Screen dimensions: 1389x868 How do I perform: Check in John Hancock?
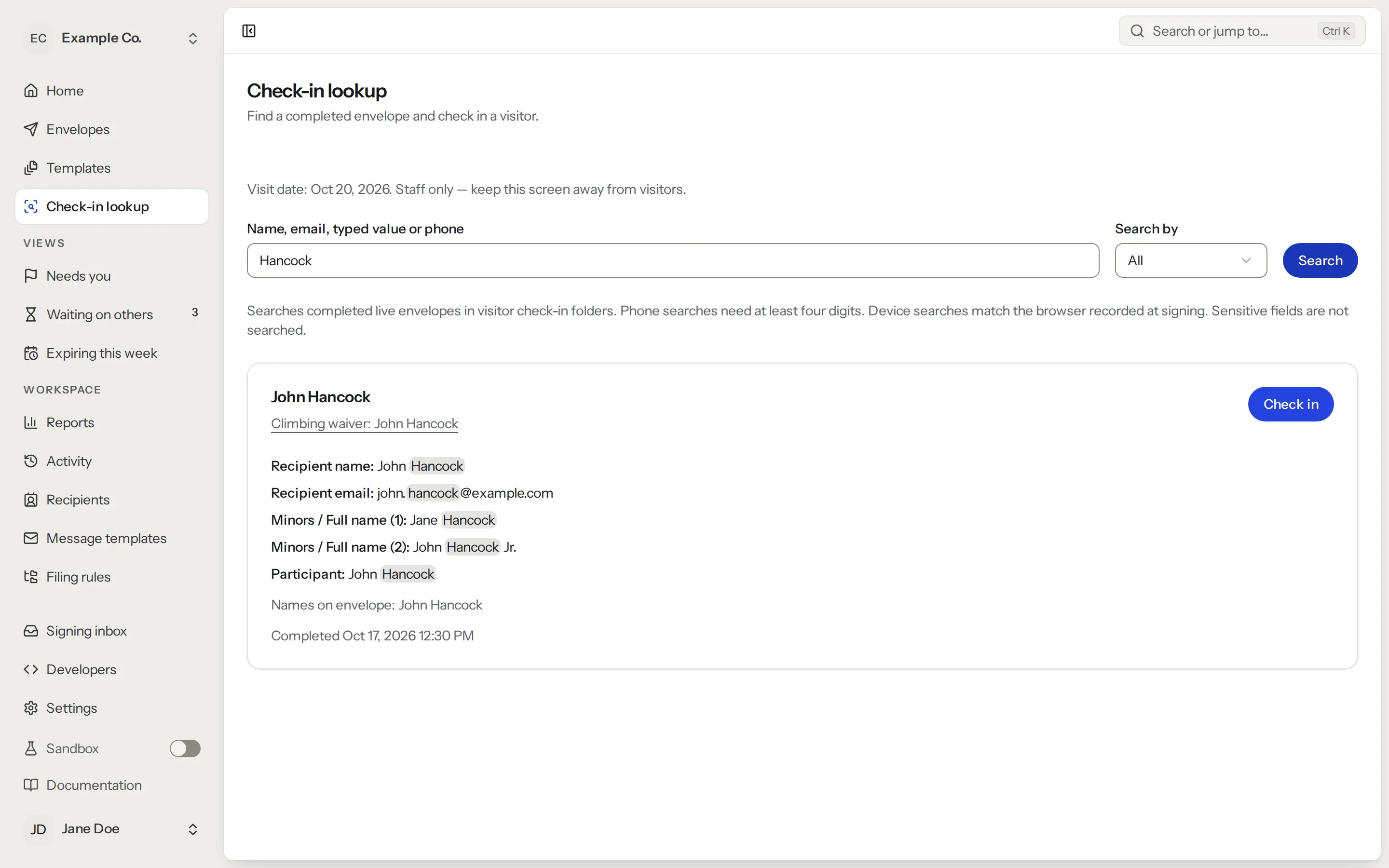point(1290,404)
